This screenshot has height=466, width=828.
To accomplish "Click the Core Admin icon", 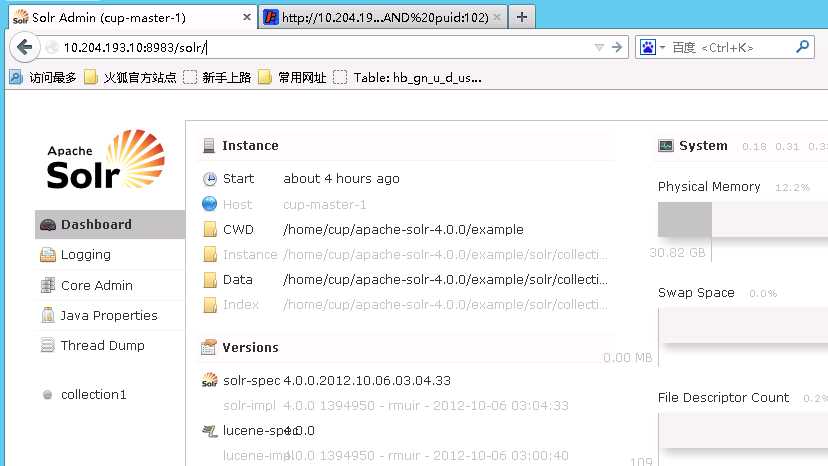I will (x=48, y=285).
